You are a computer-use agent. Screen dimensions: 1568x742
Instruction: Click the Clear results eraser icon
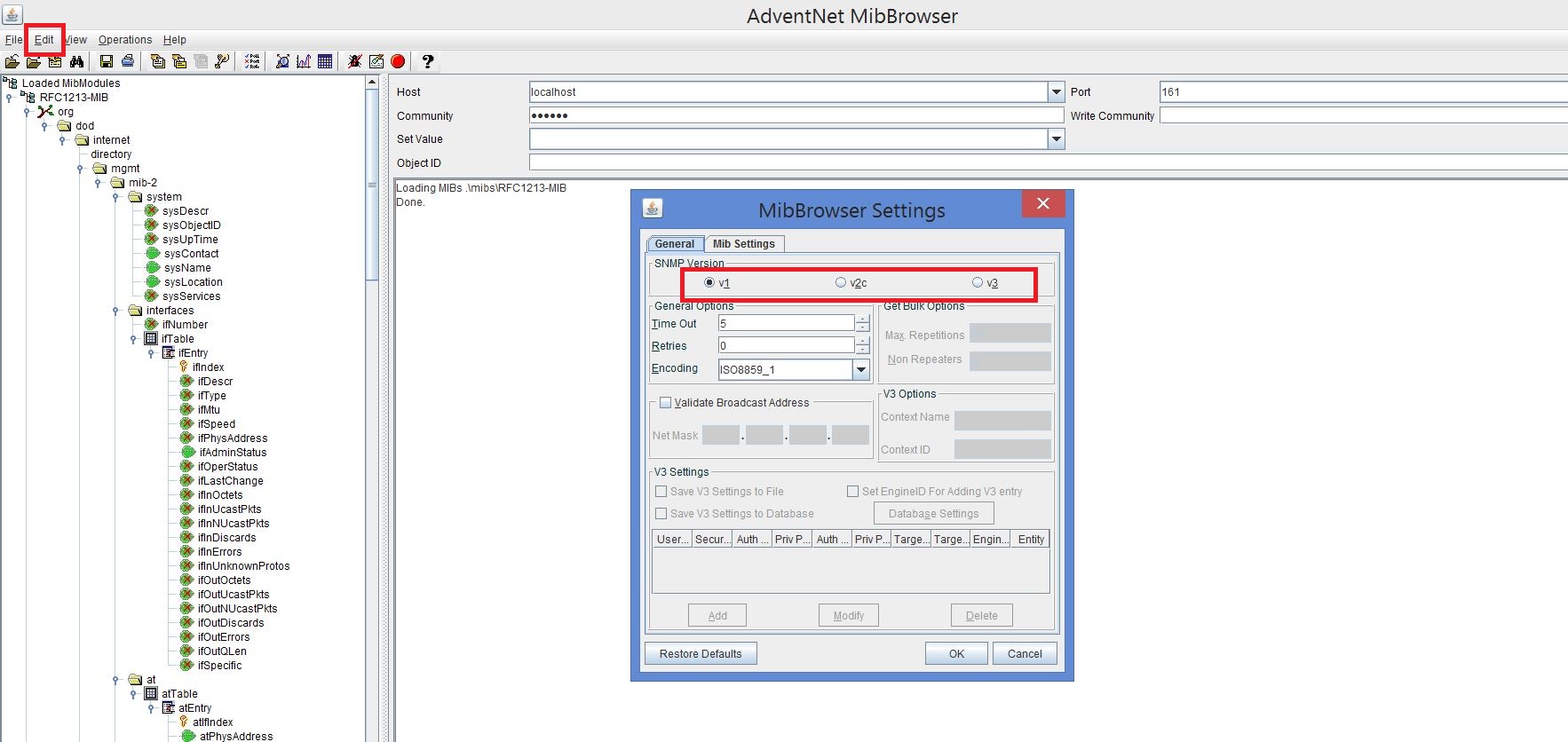point(376,61)
